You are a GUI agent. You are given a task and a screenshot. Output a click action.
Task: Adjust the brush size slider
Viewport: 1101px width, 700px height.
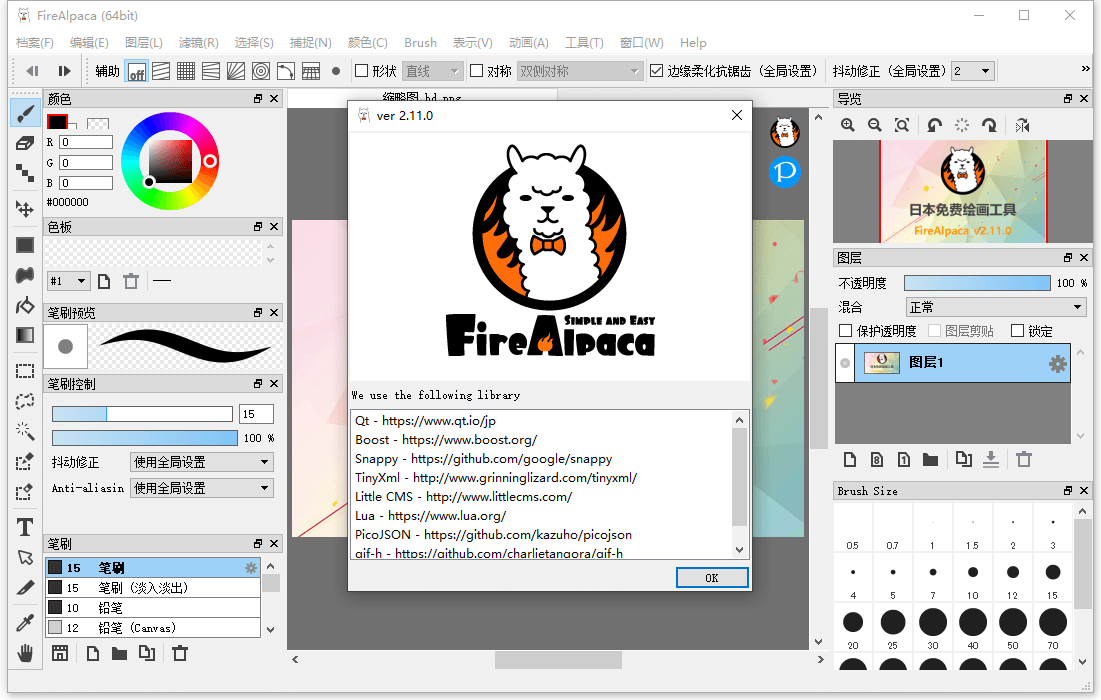coord(142,414)
